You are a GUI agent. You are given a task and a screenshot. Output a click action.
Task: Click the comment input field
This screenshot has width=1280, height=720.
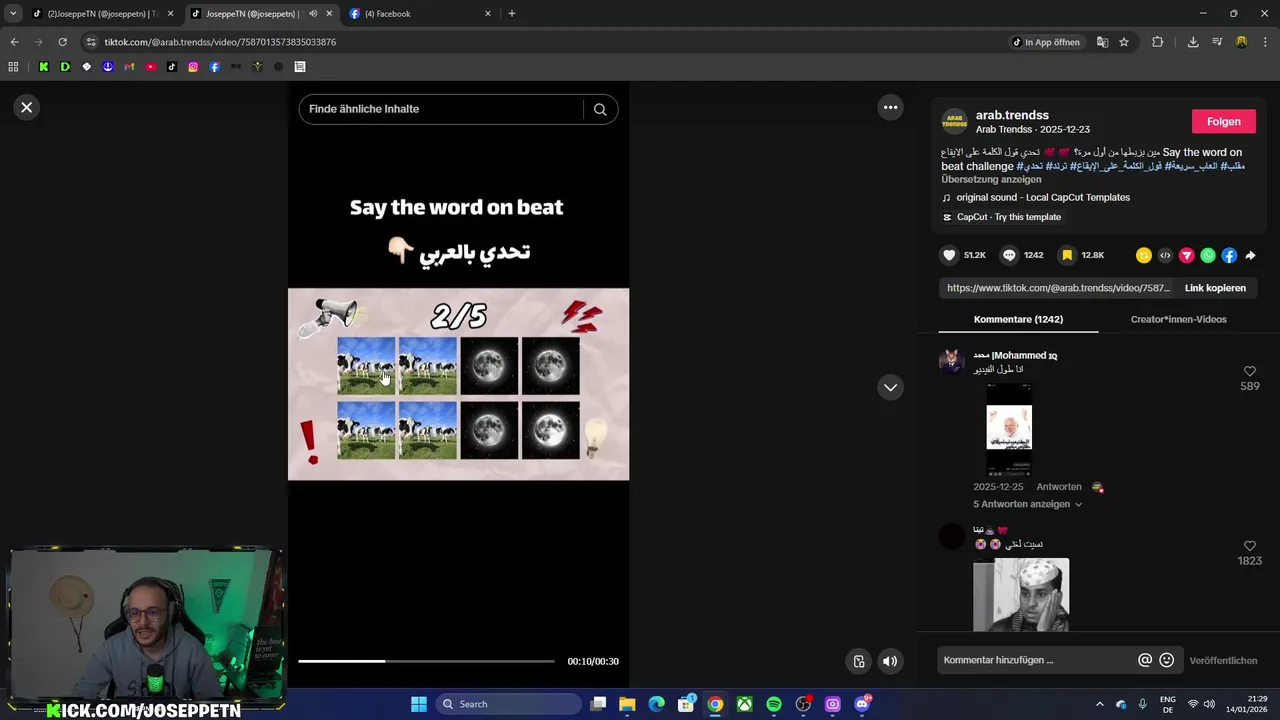[x=1036, y=660]
